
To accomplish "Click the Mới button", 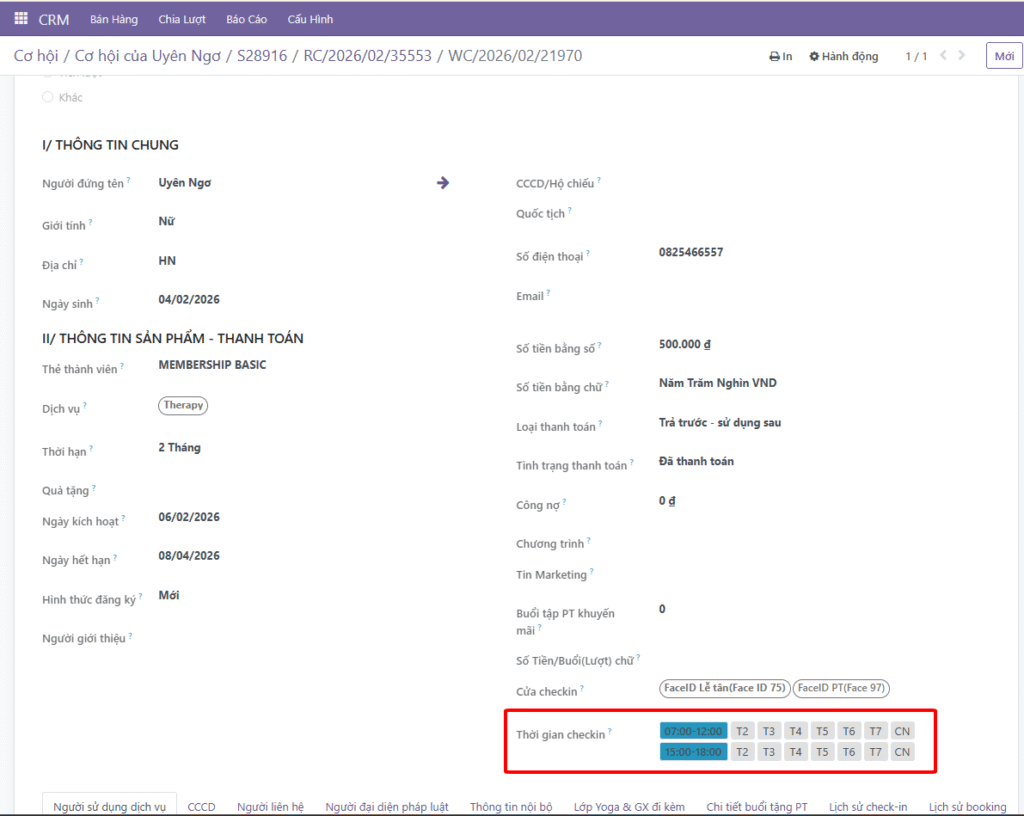I will pos(1004,56).
